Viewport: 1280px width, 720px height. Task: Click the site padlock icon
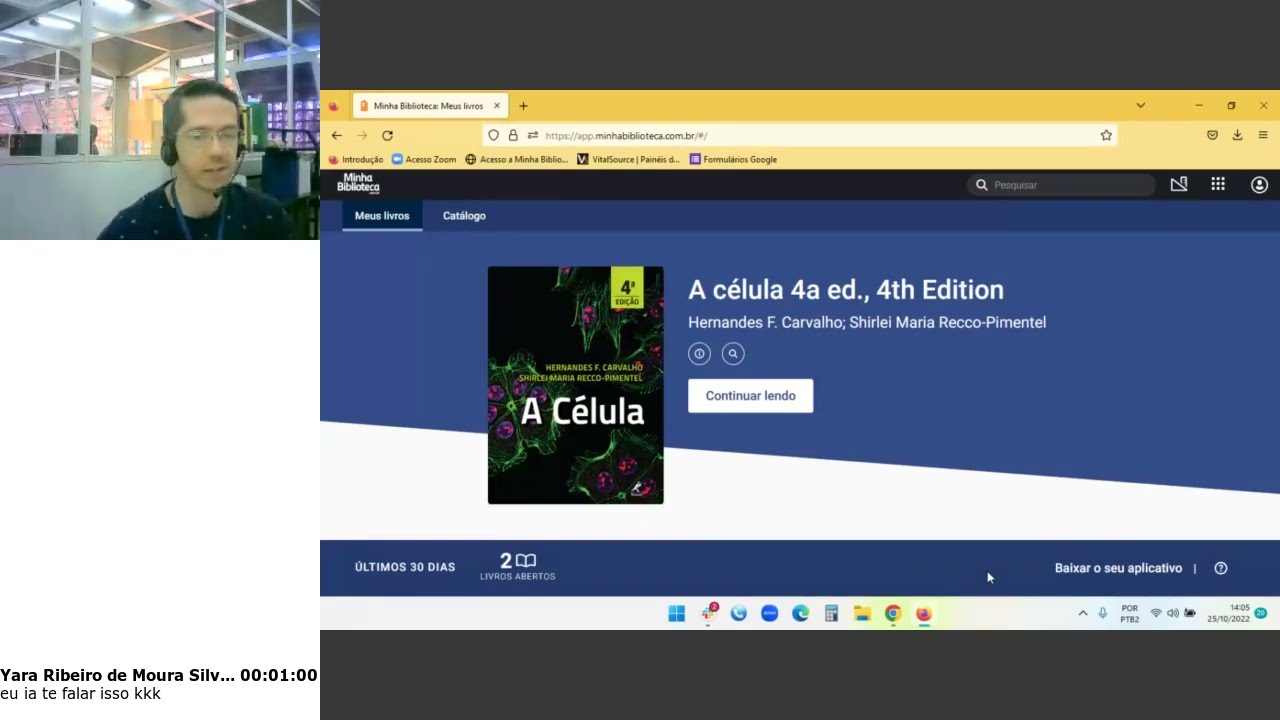point(513,135)
